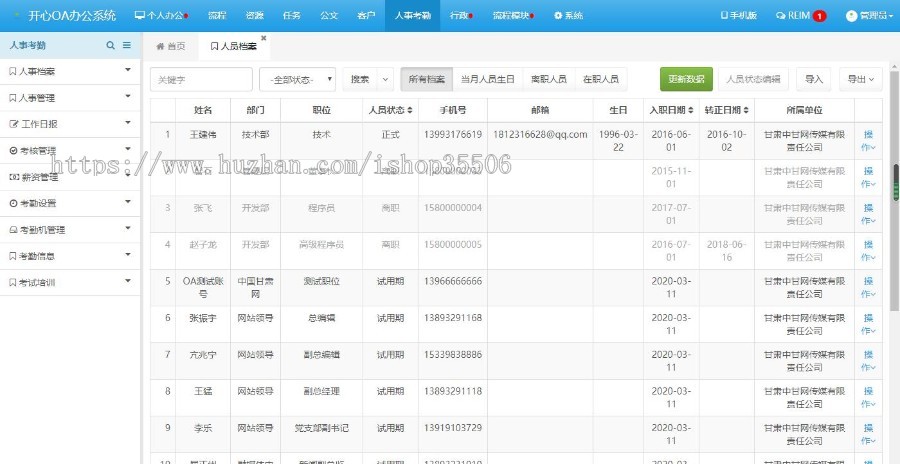
Task: Open REIM chat bubble icon
Action: (x=780, y=16)
